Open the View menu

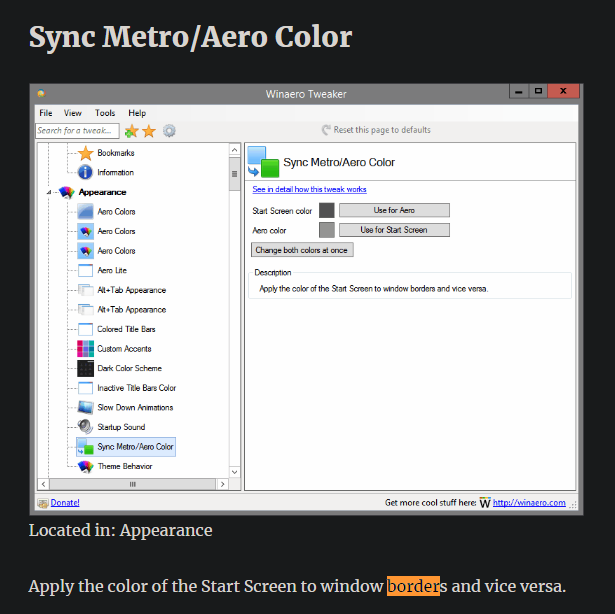pos(73,113)
